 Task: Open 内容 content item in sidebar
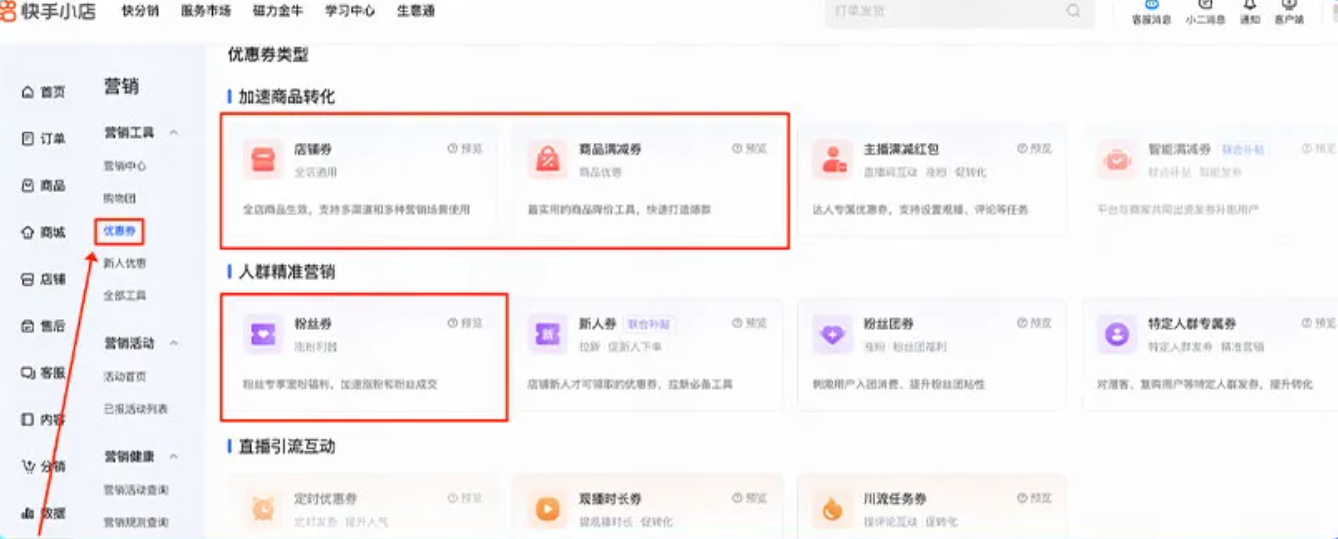click(x=43, y=420)
